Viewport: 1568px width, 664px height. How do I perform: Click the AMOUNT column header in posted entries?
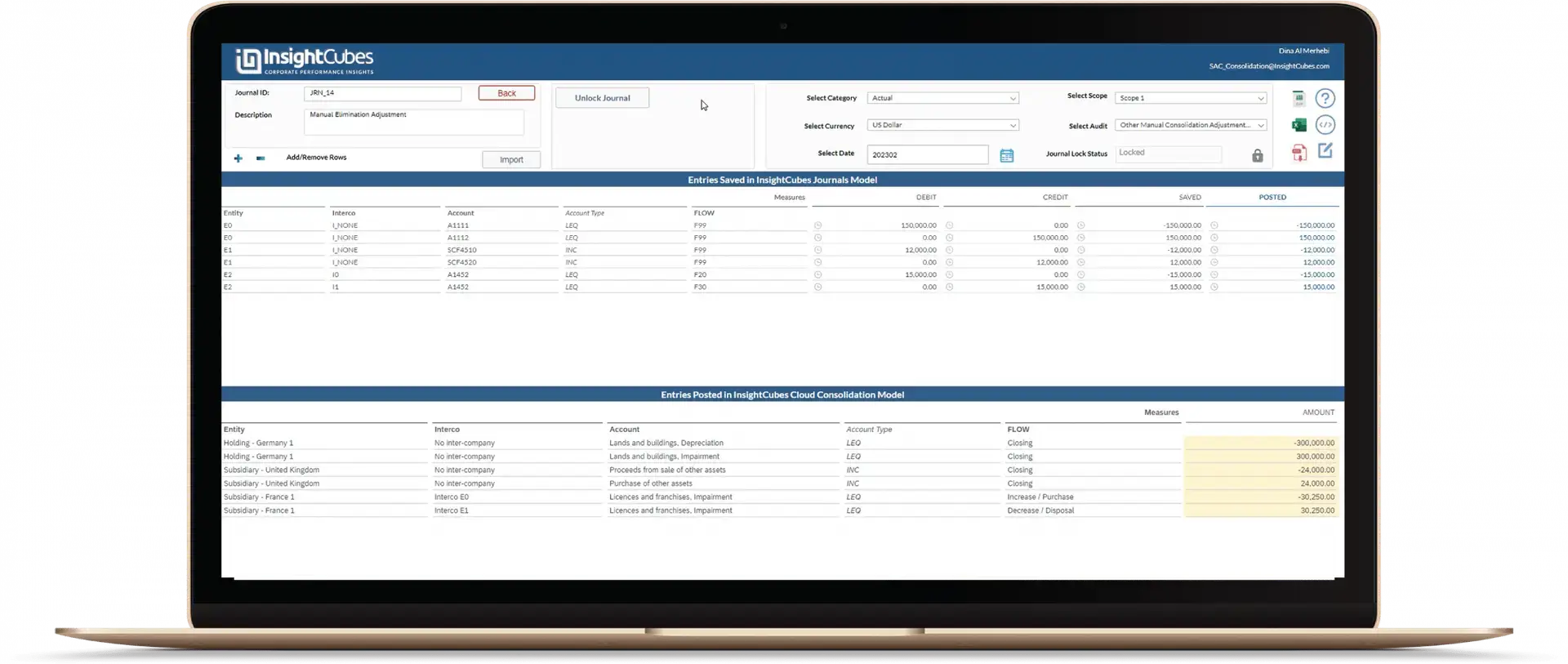(1318, 412)
